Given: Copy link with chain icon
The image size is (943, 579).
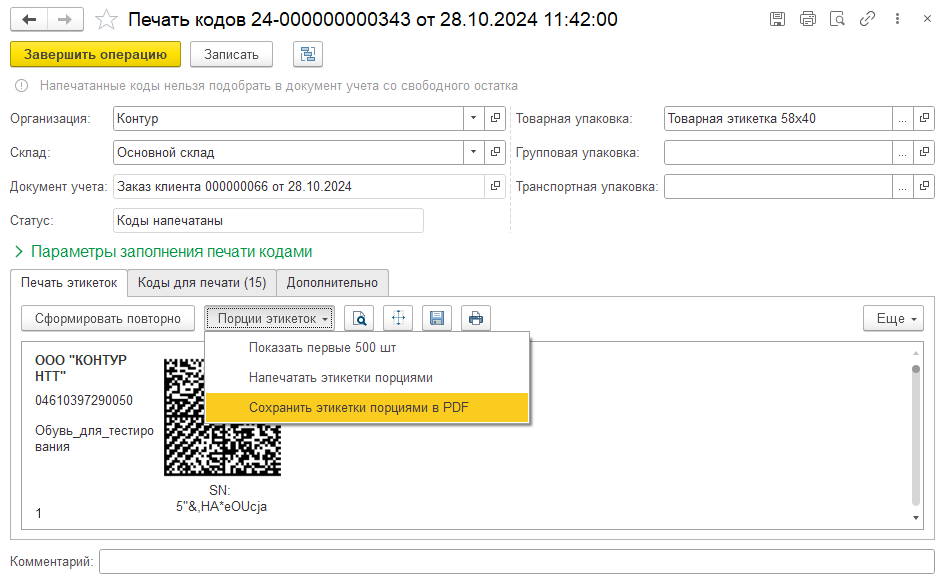Looking at the screenshot, I should click(x=867, y=19).
